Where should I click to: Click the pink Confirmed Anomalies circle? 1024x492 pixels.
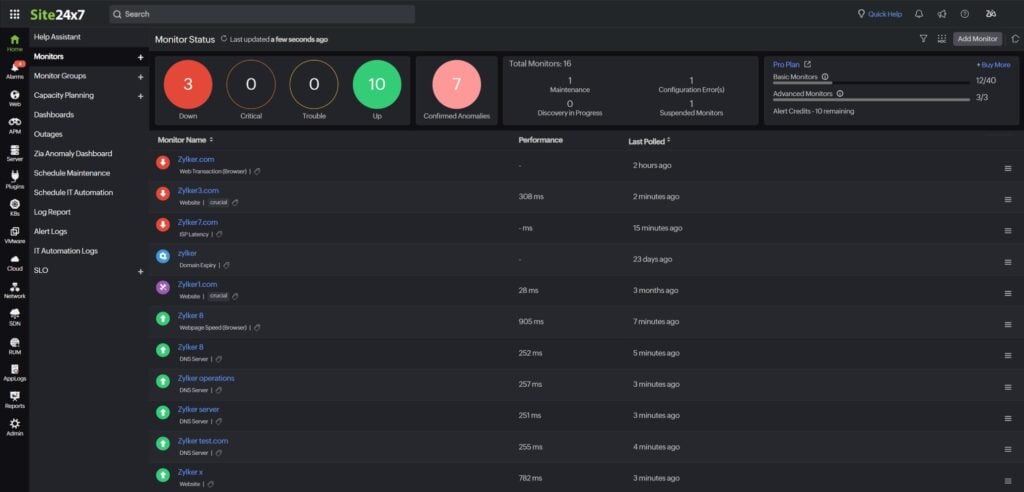coord(456,84)
